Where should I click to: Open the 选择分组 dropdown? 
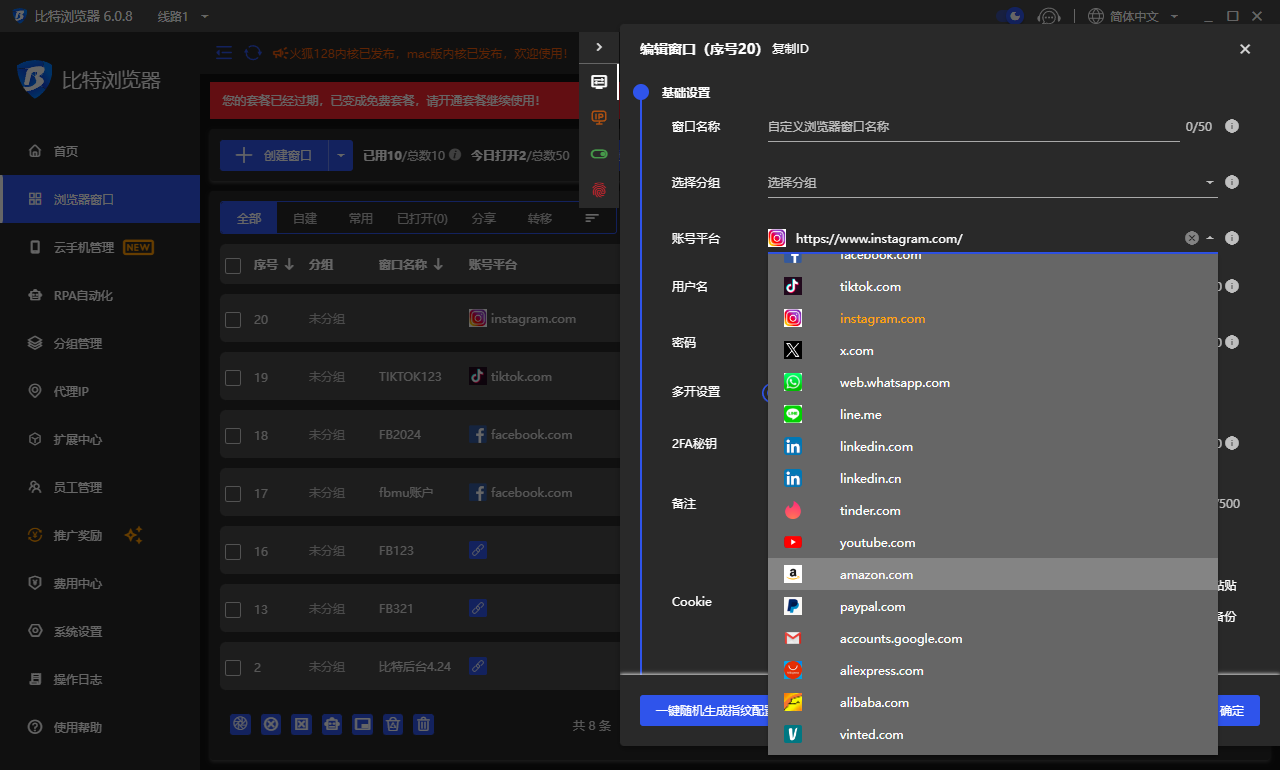coord(992,183)
